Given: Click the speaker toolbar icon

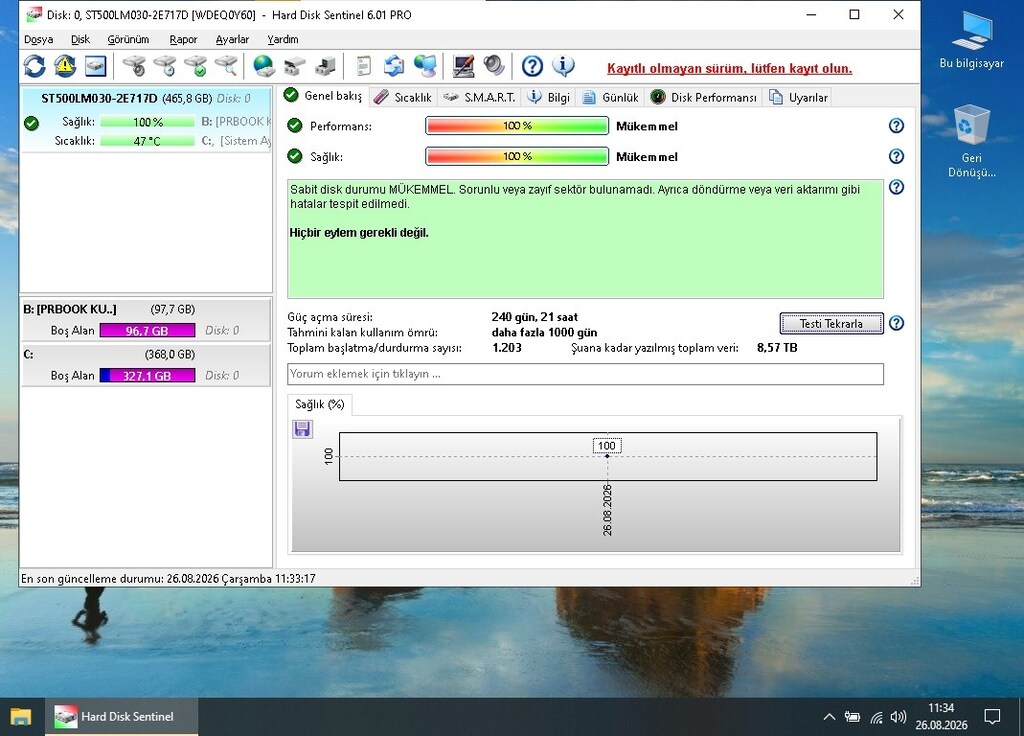Looking at the screenshot, I should 494,66.
